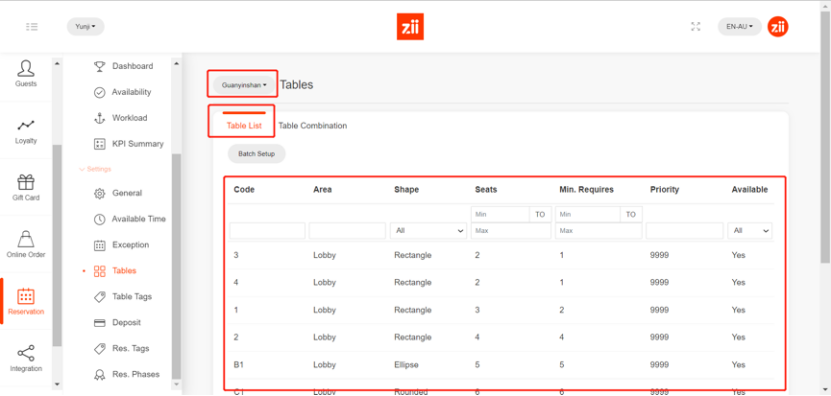Image resolution: width=831 pixels, height=396 pixels.
Task: Expand the EN-AU language dropdown
Action: (739, 27)
